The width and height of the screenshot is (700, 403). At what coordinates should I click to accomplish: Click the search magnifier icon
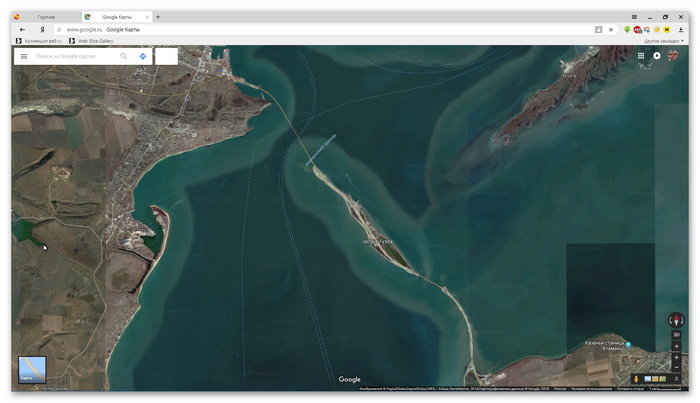point(124,56)
